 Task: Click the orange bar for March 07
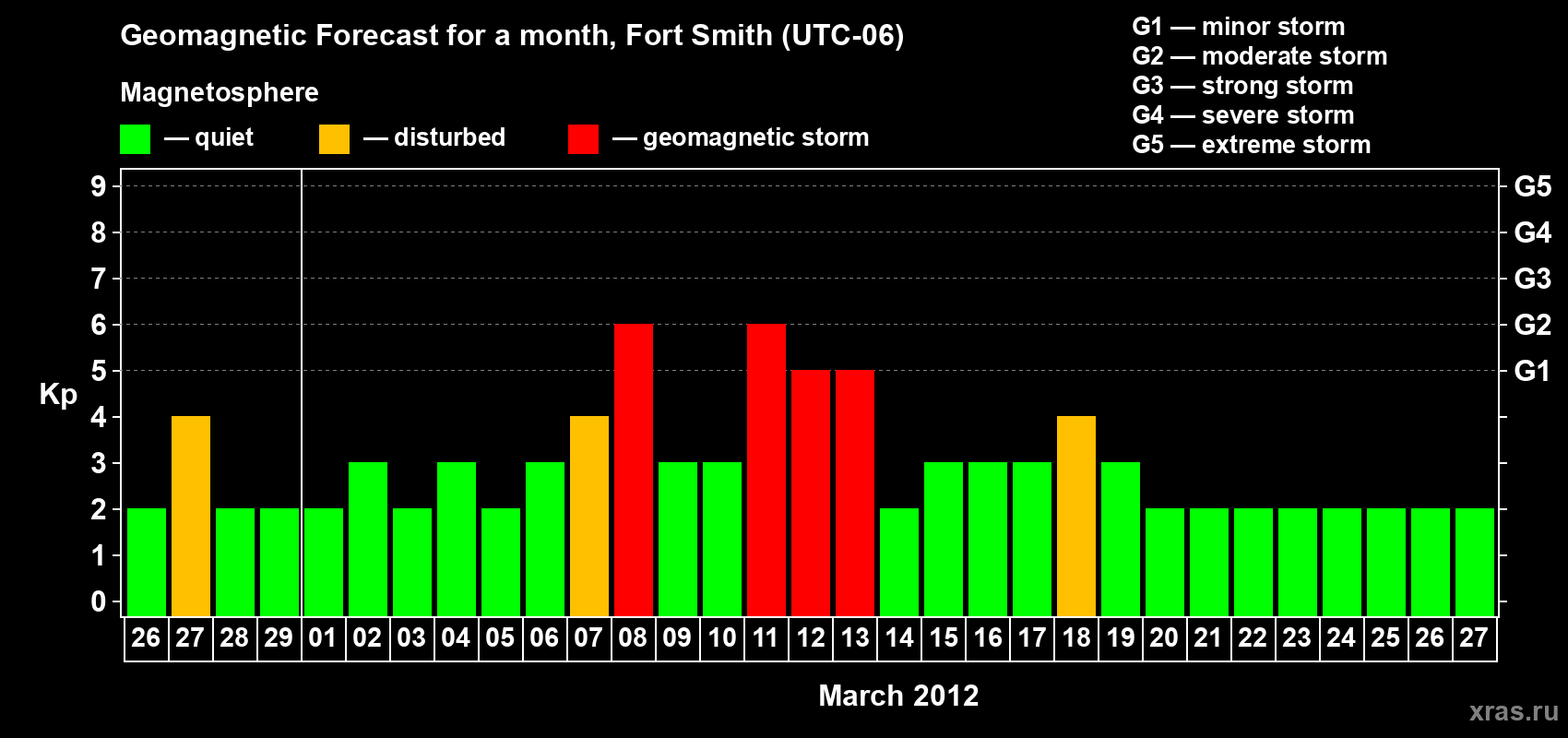pyautogui.click(x=589, y=517)
